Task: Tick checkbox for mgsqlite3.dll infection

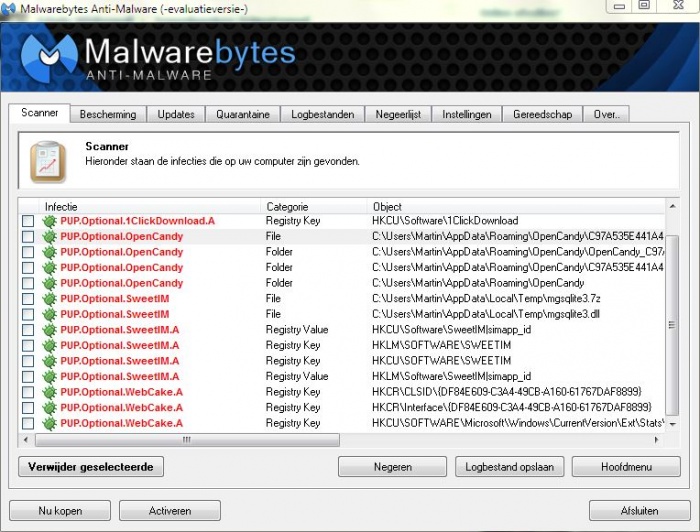Action: [x=28, y=314]
